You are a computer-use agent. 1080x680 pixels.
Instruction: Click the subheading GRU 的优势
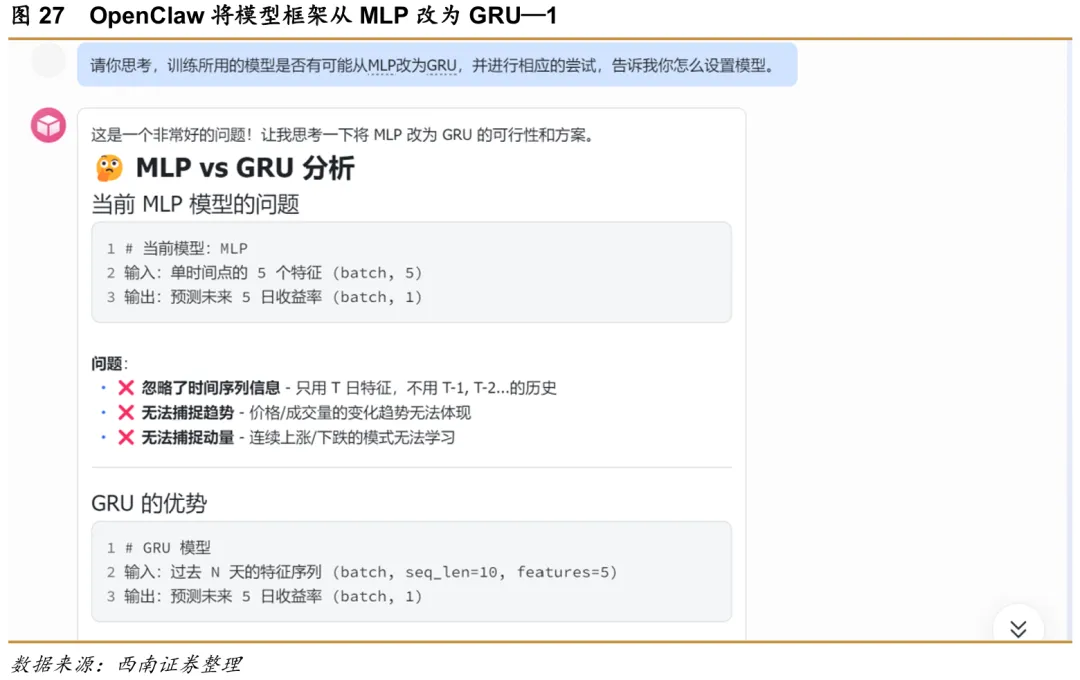[x=149, y=504]
